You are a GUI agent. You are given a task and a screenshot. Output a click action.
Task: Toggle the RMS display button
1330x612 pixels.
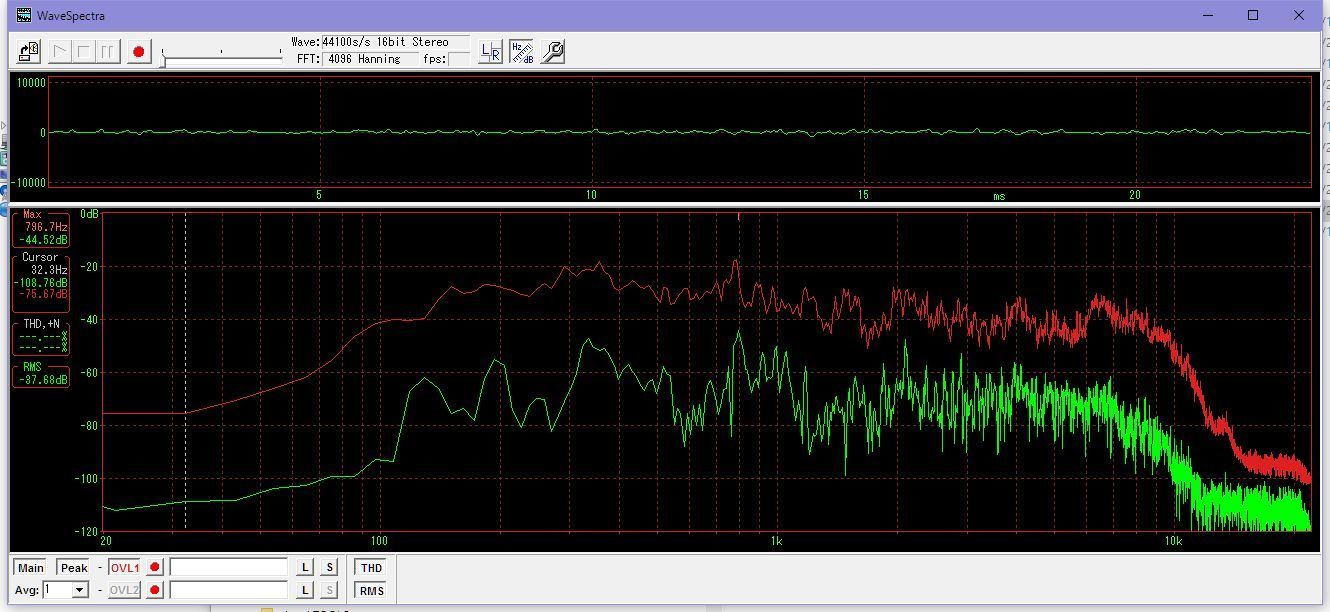tap(371, 590)
